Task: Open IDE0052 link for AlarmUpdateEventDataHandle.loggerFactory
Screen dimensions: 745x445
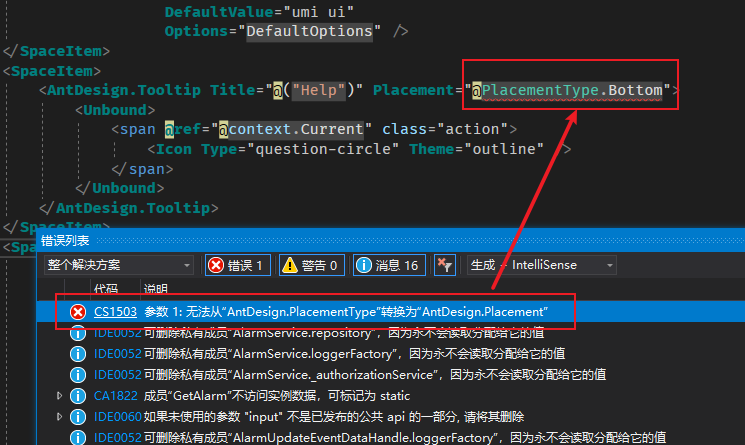Action: pyautogui.click(x=117, y=437)
